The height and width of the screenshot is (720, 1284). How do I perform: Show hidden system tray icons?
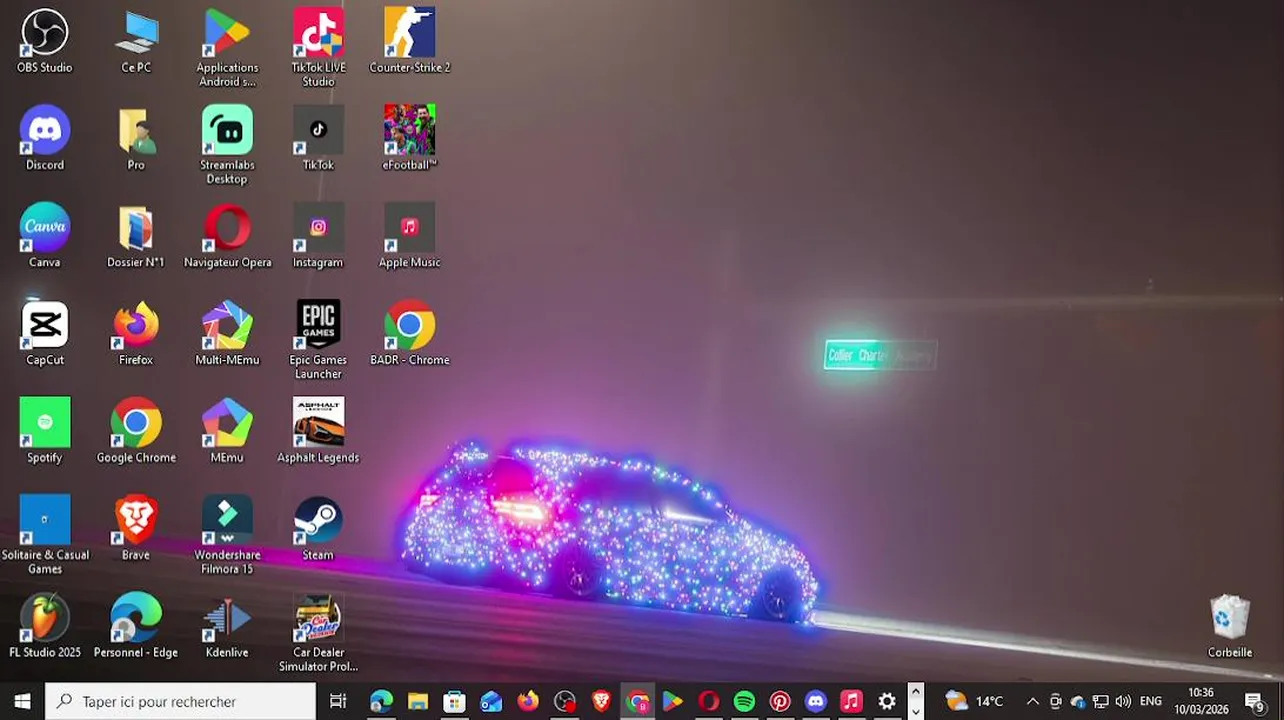tap(1032, 701)
